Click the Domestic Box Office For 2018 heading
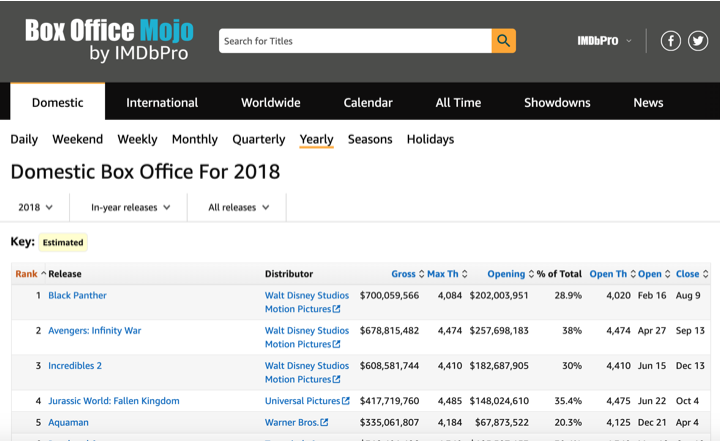Image resolution: width=720 pixels, height=441 pixels. [x=145, y=172]
